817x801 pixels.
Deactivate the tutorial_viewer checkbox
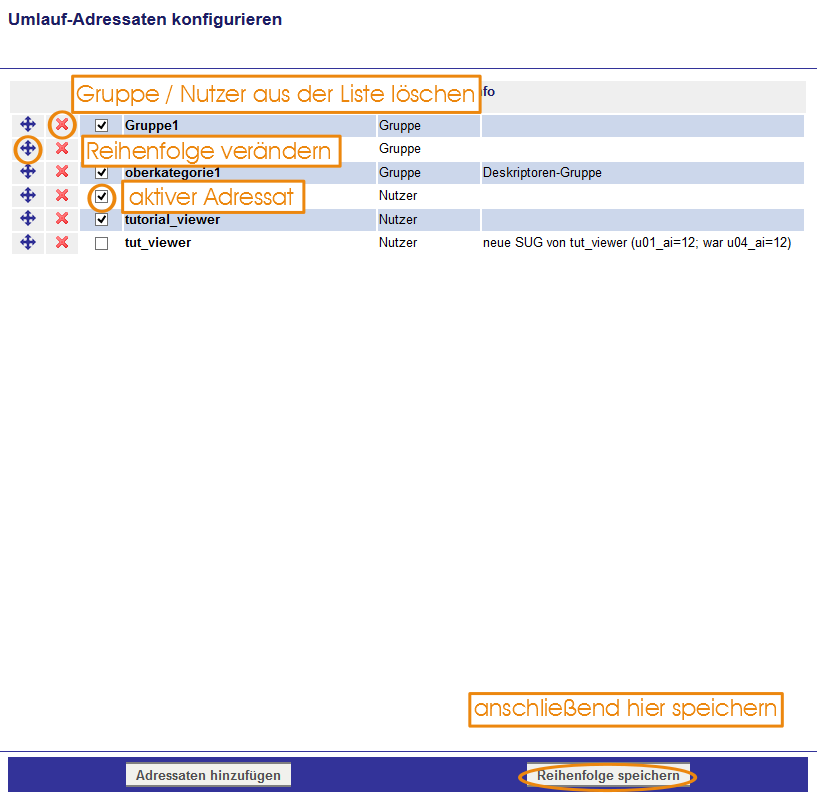pyautogui.click(x=102, y=219)
